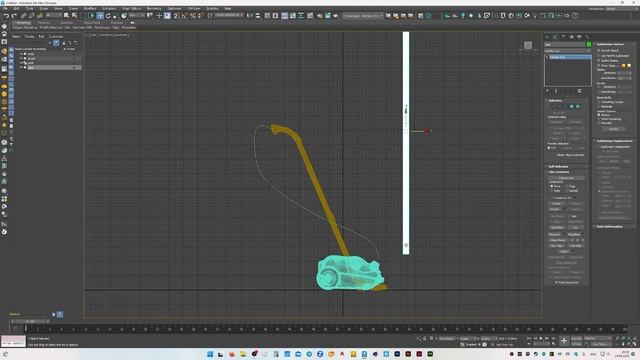Click the green object color swatch
The height and width of the screenshot is (360, 640).
point(589,44)
